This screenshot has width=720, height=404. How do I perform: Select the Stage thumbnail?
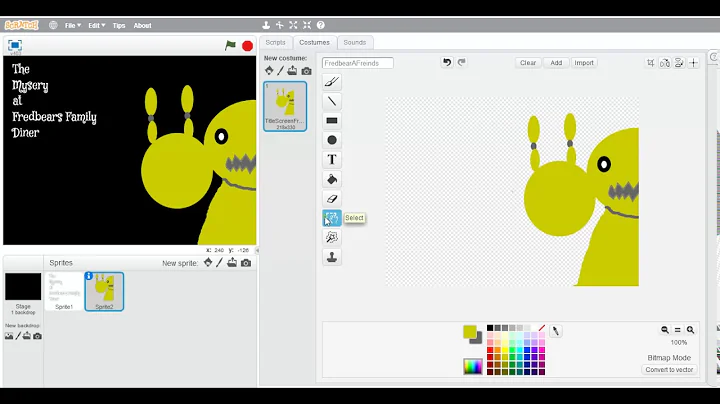(x=23, y=286)
